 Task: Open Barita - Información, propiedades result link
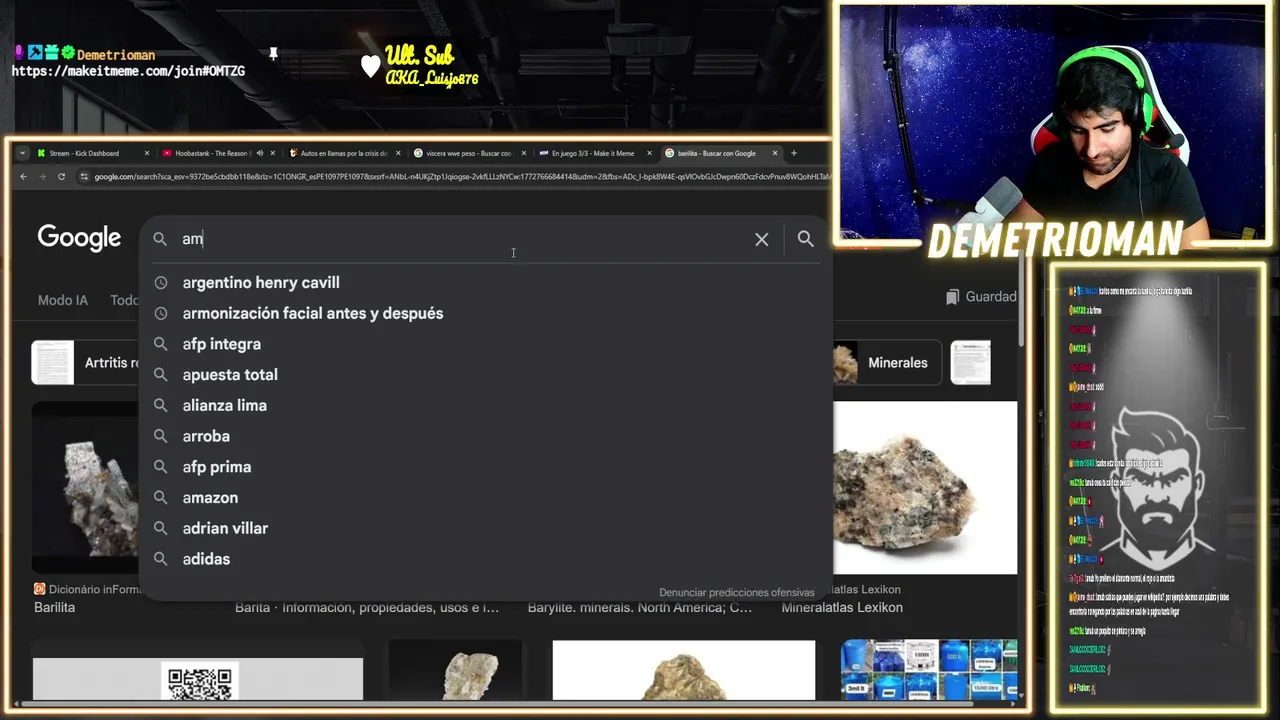367,607
